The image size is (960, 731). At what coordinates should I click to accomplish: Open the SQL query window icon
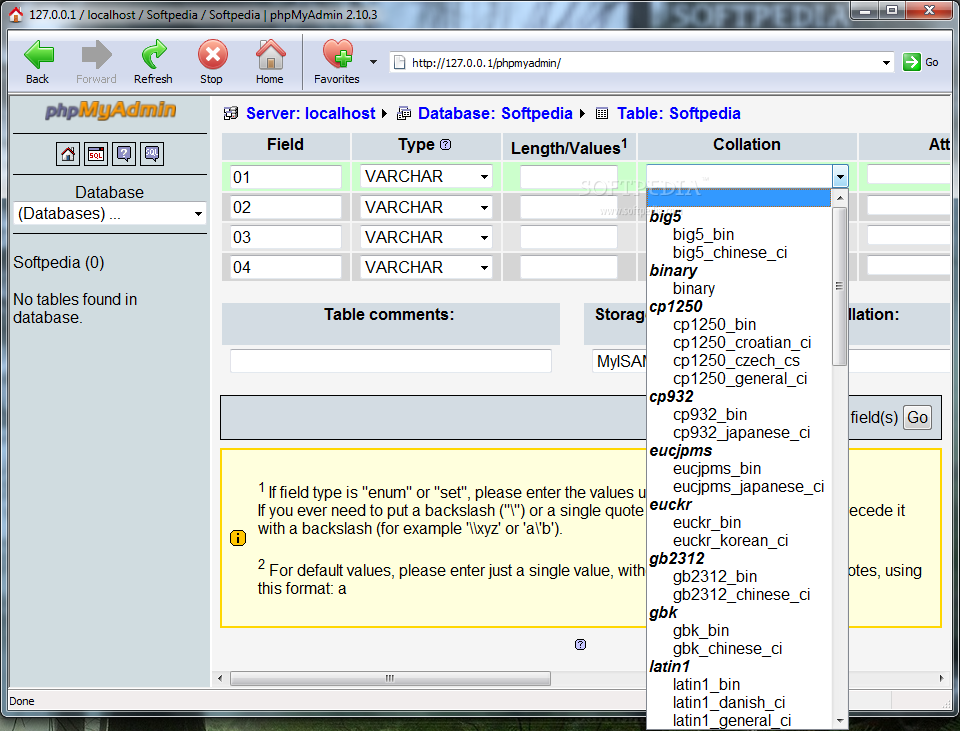(x=96, y=154)
